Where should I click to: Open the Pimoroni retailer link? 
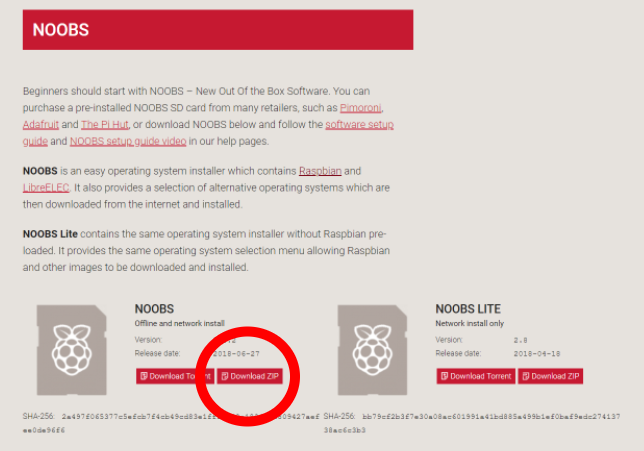point(361,108)
